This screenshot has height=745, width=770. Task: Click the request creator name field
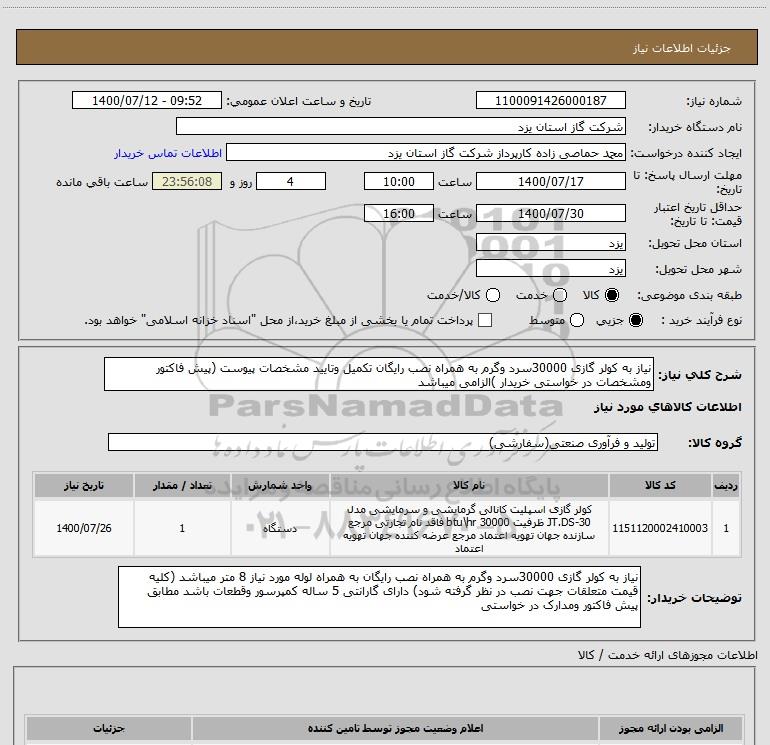[x=425, y=152]
